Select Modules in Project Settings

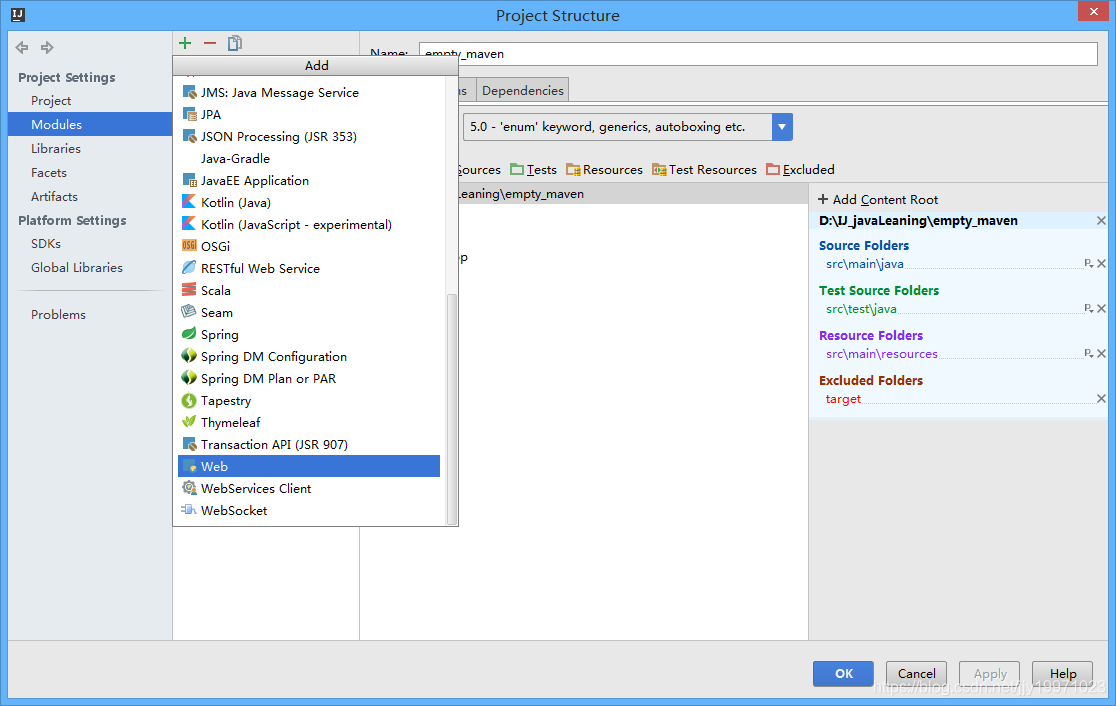point(90,125)
